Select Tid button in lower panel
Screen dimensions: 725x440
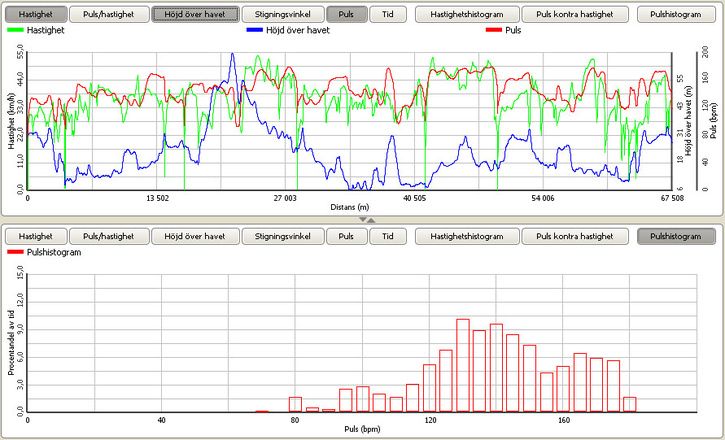[388, 236]
